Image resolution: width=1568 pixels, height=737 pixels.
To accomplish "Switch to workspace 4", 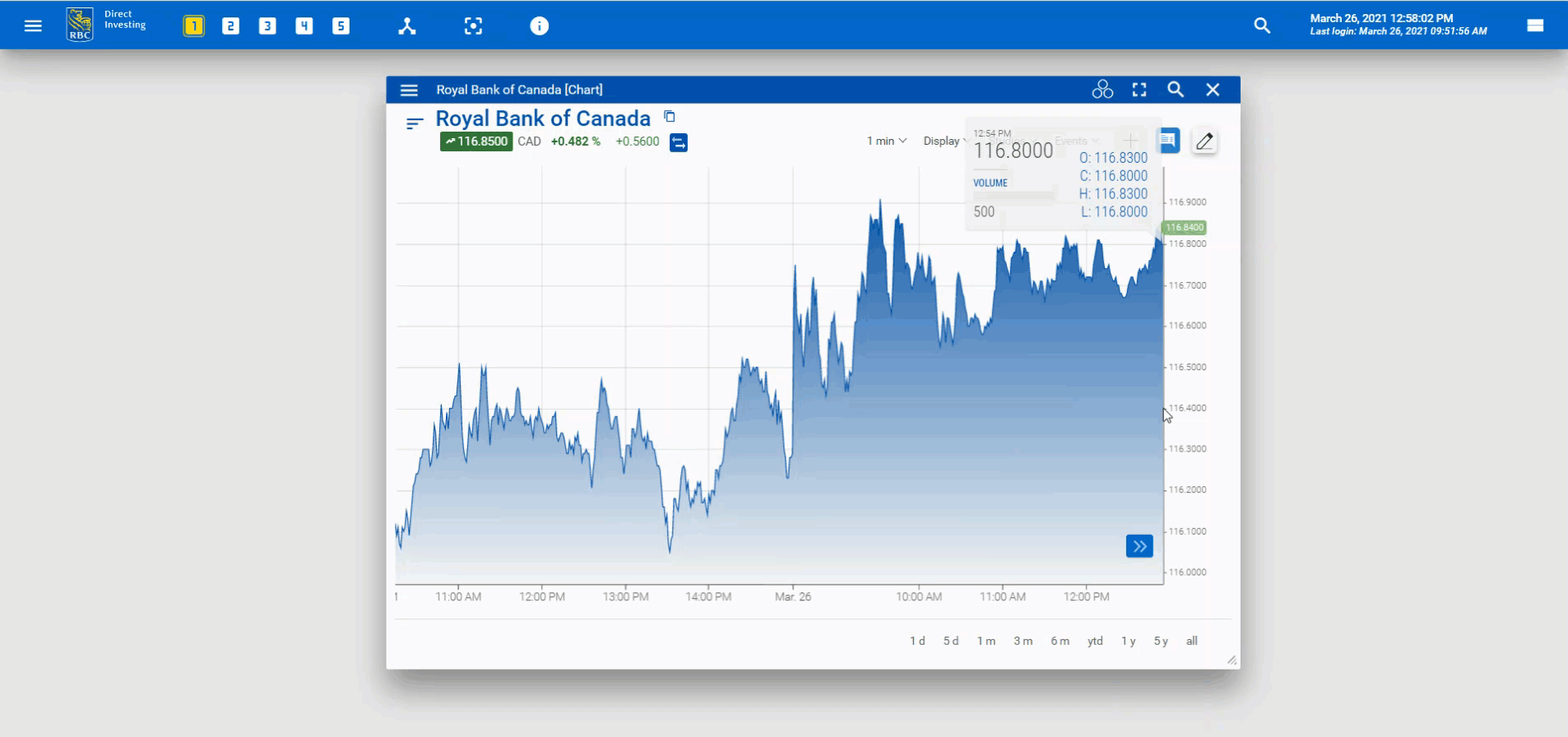I will coord(304,26).
